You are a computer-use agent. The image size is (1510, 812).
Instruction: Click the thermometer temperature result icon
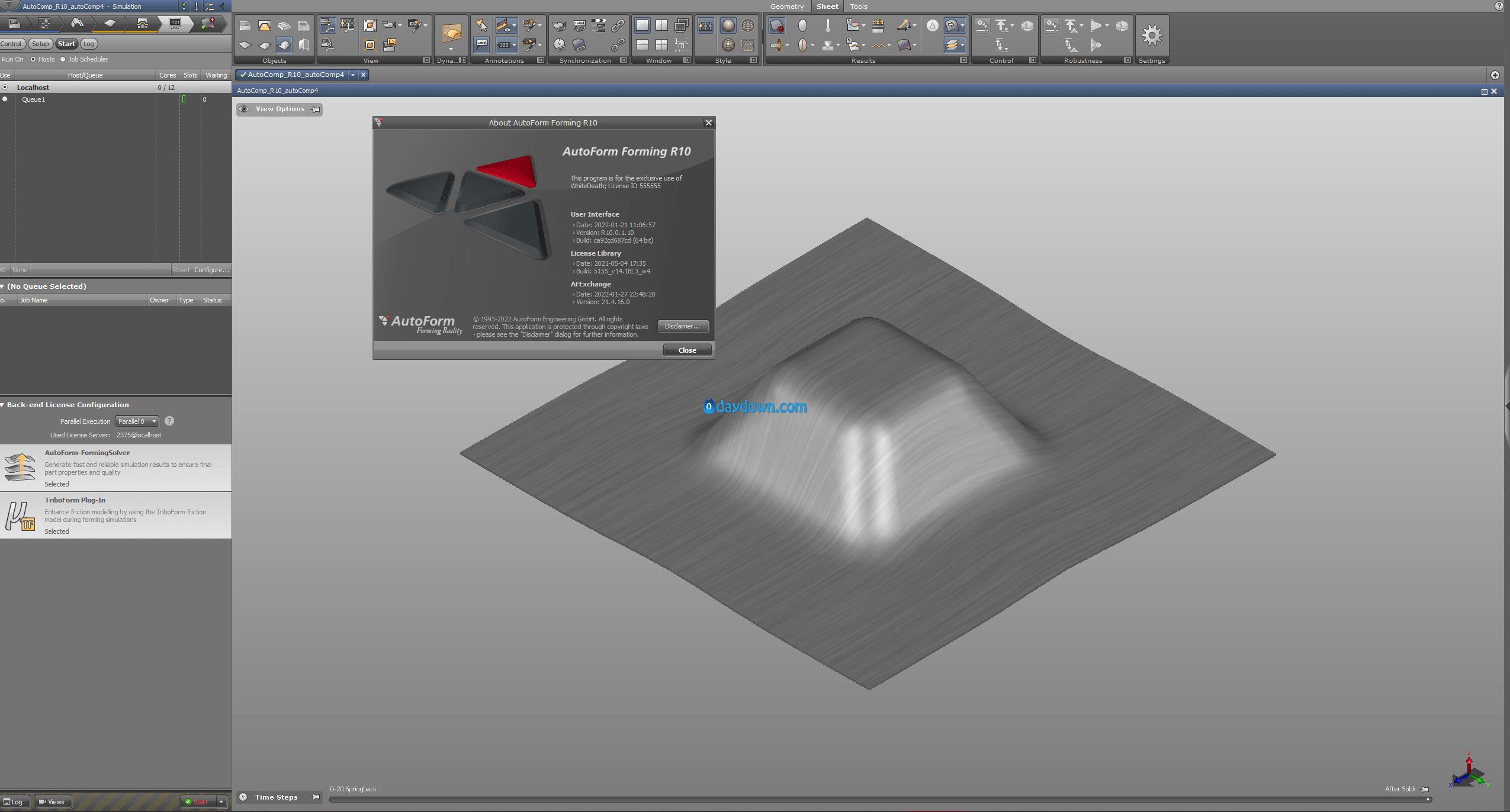click(x=828, y=25)
